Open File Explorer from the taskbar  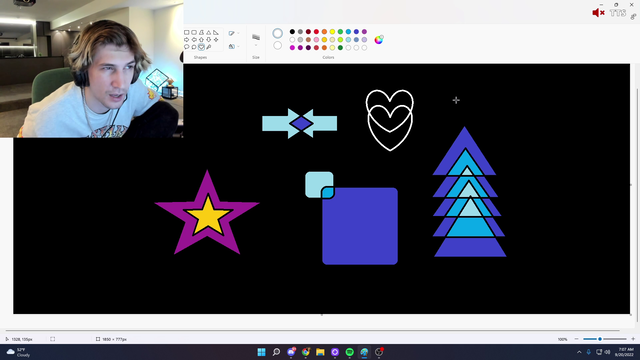click(x=320, y=352)
